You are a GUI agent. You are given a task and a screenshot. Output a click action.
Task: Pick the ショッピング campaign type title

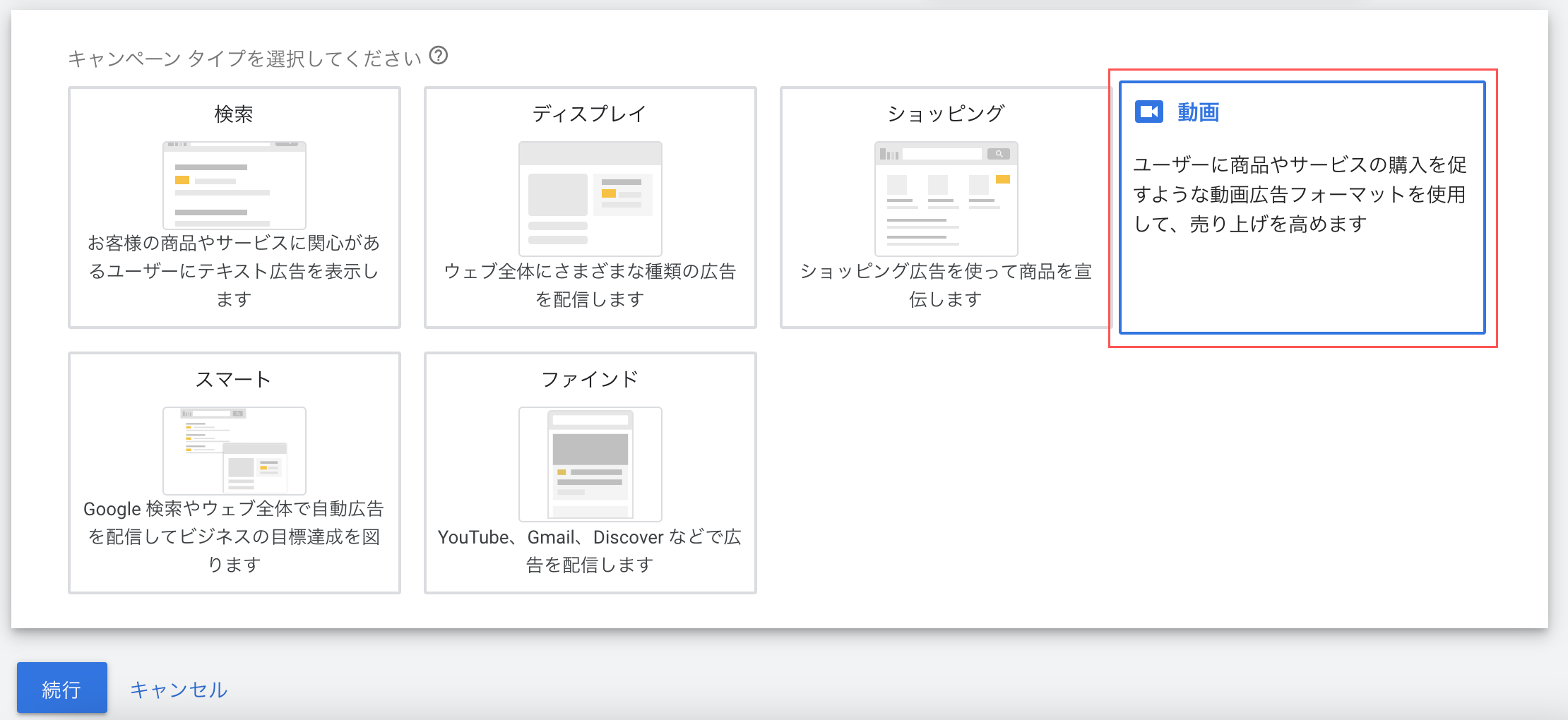[x=946, y=114]
